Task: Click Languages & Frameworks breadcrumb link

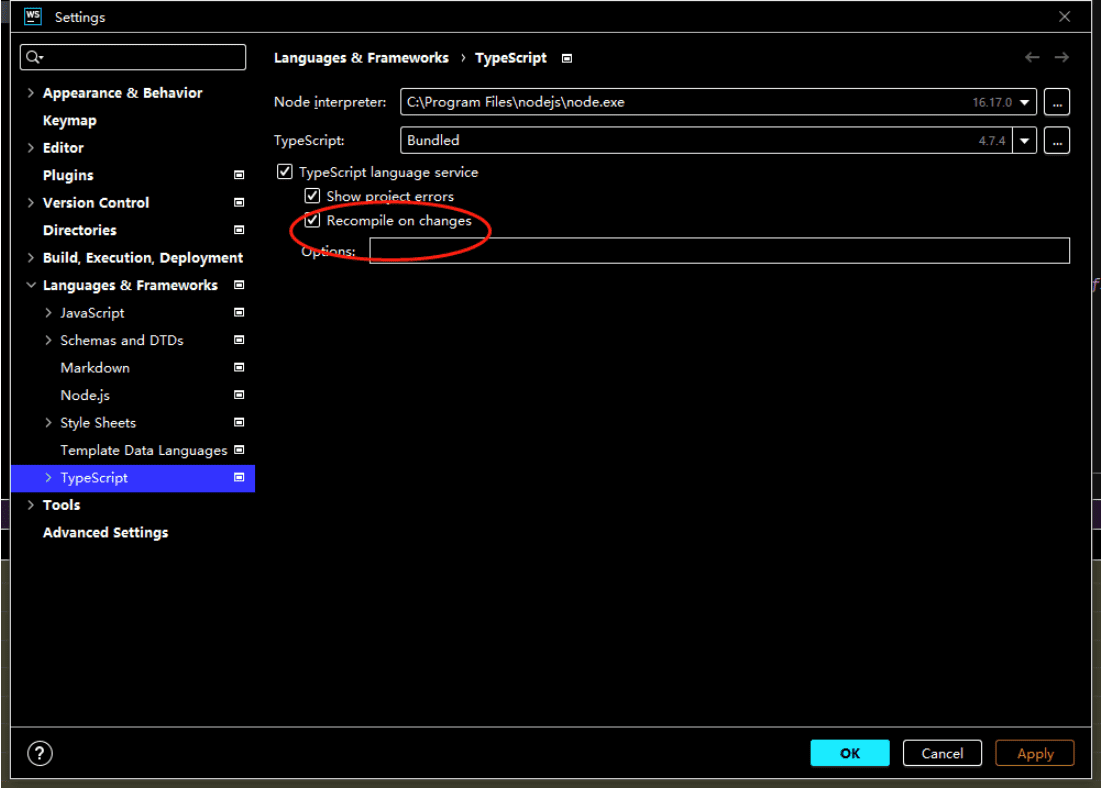Action: [361, 58]
